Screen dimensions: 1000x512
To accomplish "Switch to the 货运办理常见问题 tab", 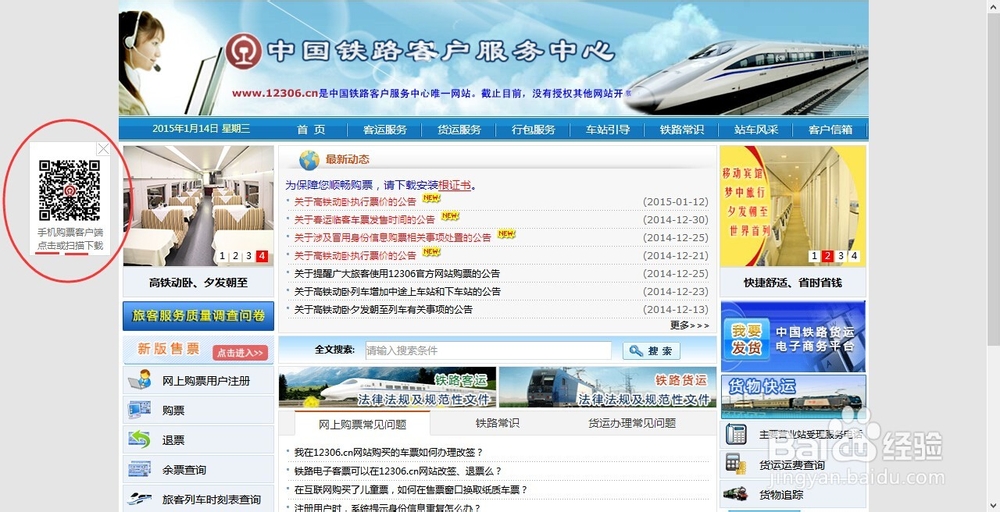I will click(632, 423).
